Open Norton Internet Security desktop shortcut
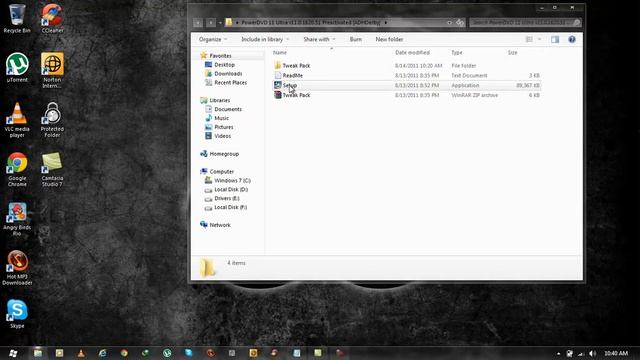 [x=52, y=71]
